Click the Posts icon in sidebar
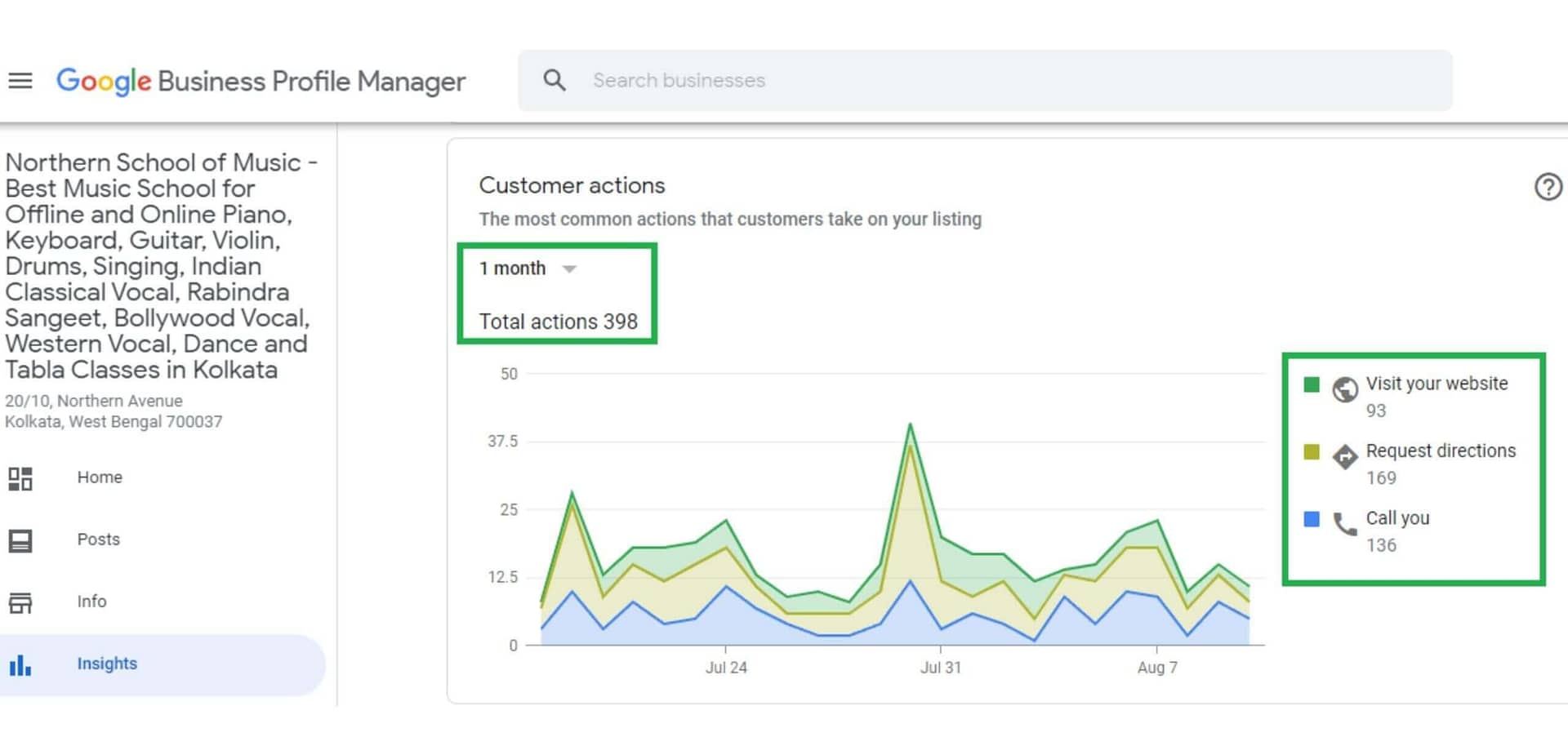The width and height of the screenshot is (1568, 746). click(x=20, y=540)
